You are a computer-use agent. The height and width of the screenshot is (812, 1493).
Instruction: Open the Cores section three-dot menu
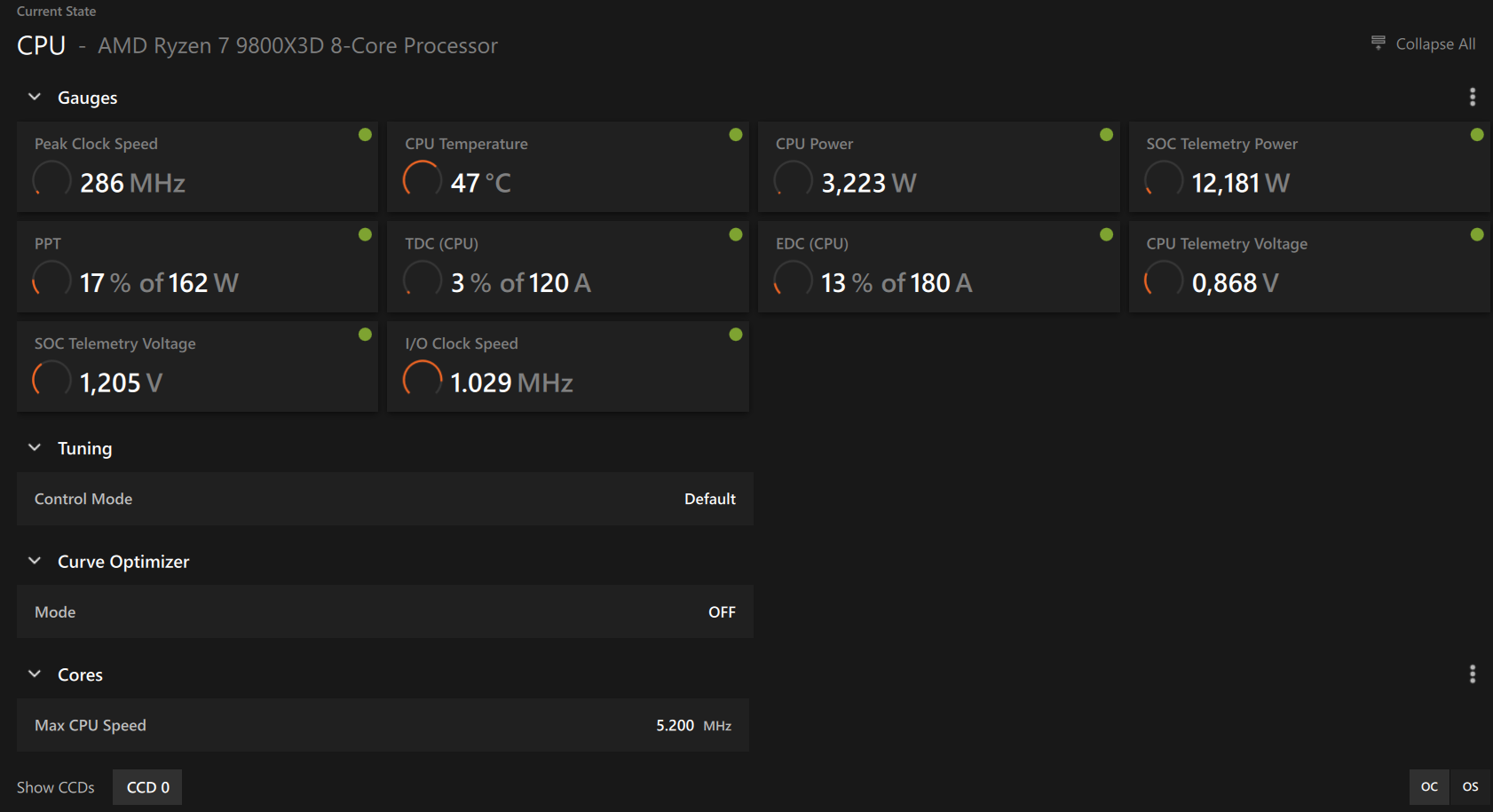[x=1472, y=674]
